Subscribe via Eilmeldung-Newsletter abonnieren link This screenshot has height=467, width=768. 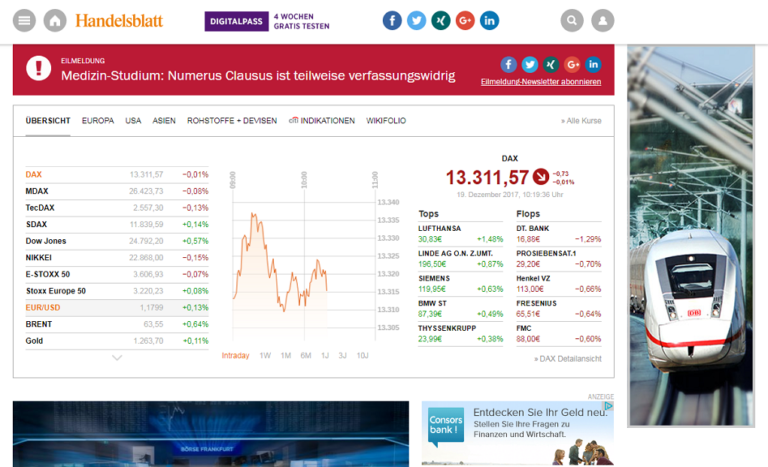coord(541,82)
